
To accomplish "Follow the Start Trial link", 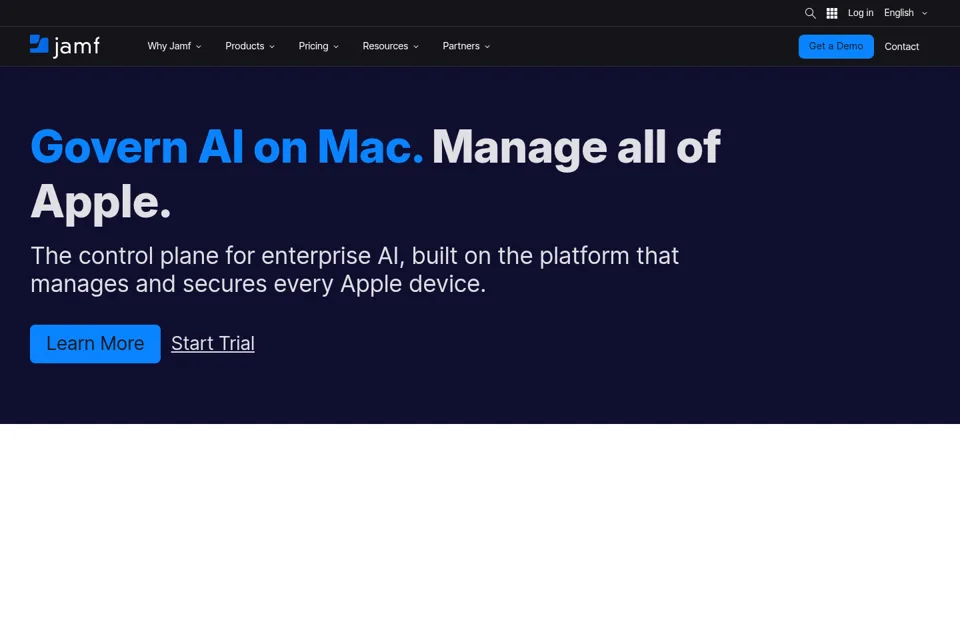I will coord(212,344).
